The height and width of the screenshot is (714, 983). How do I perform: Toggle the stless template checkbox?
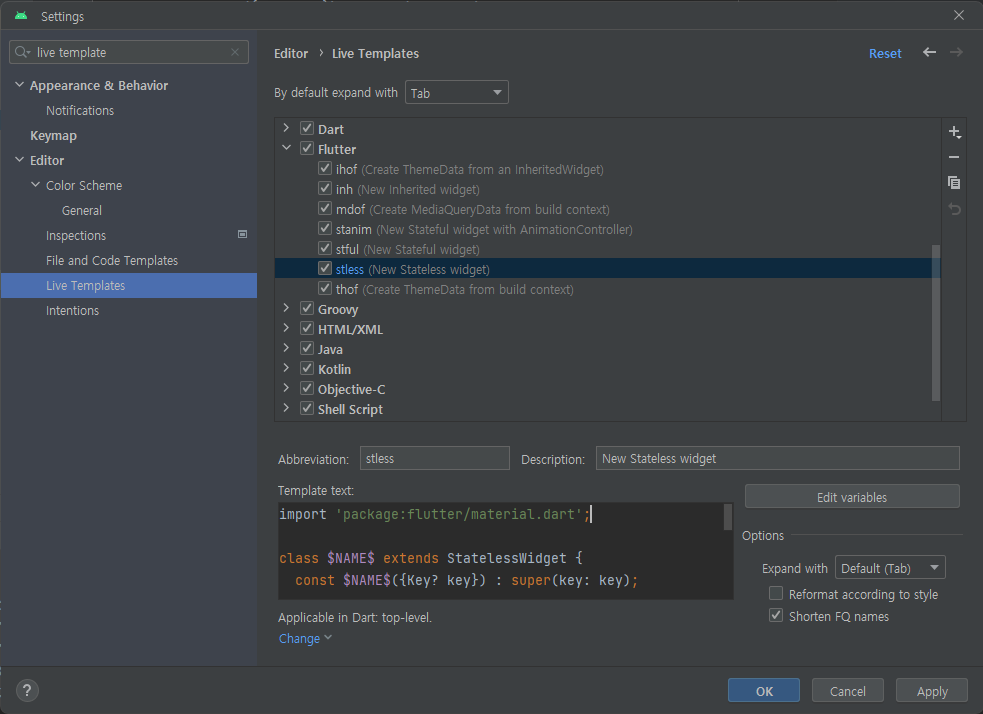tap(325, 269)
